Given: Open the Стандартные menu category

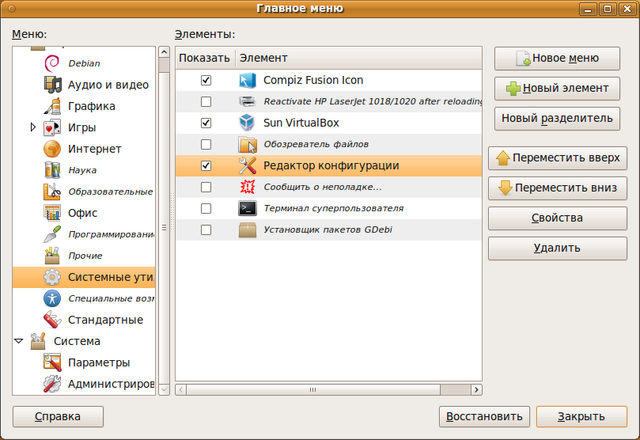Looking at the screenshot, I should (x=105, y=320).
